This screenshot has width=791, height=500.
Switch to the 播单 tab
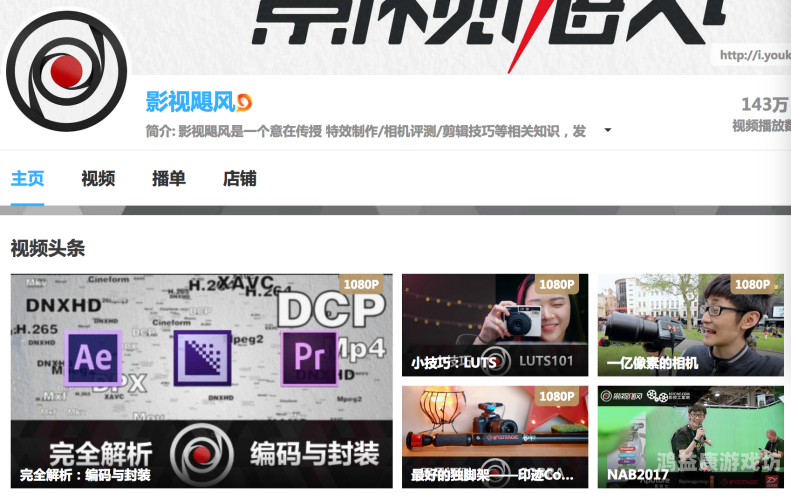[169, 179]
